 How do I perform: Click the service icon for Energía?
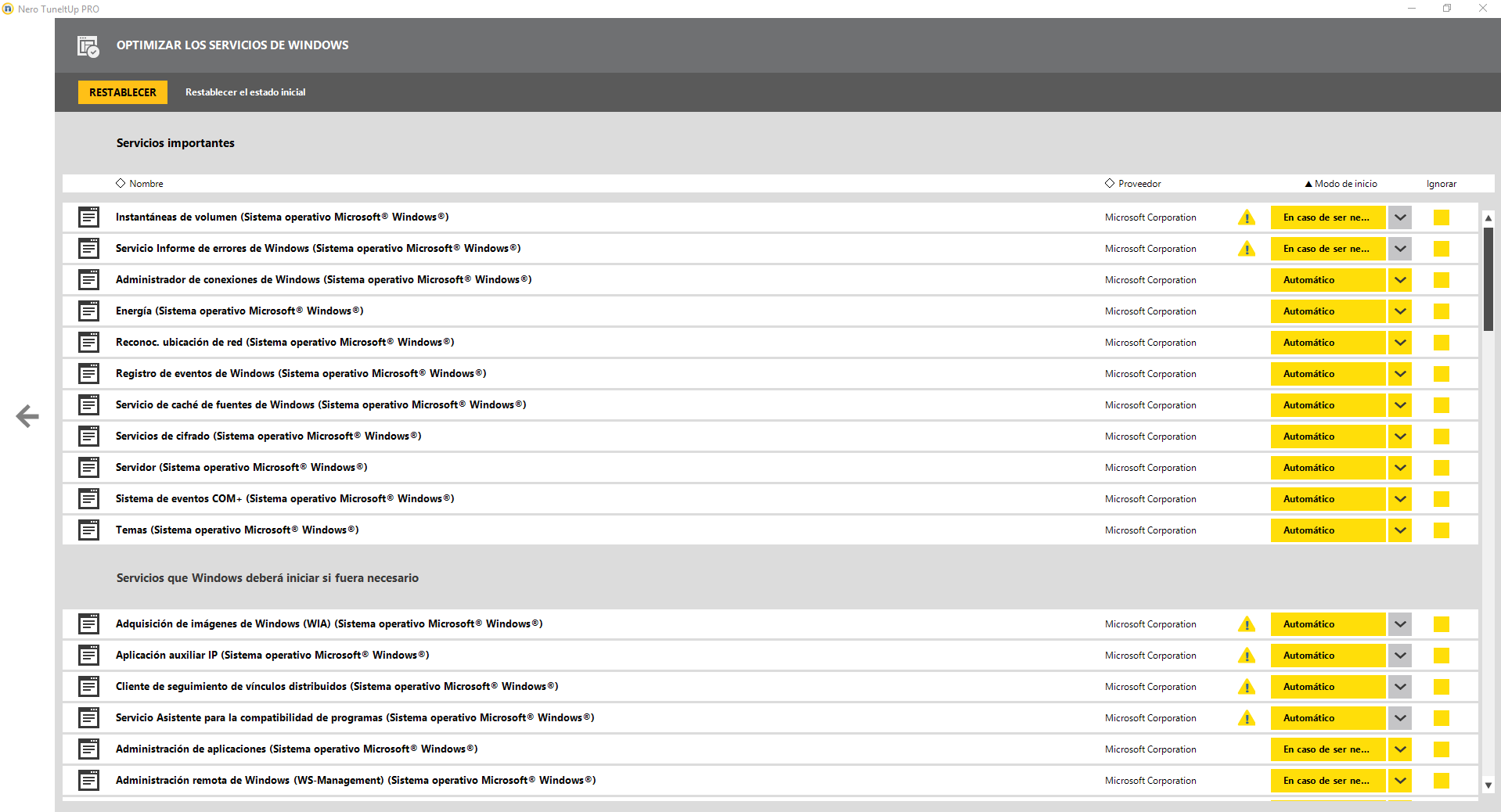89,311
